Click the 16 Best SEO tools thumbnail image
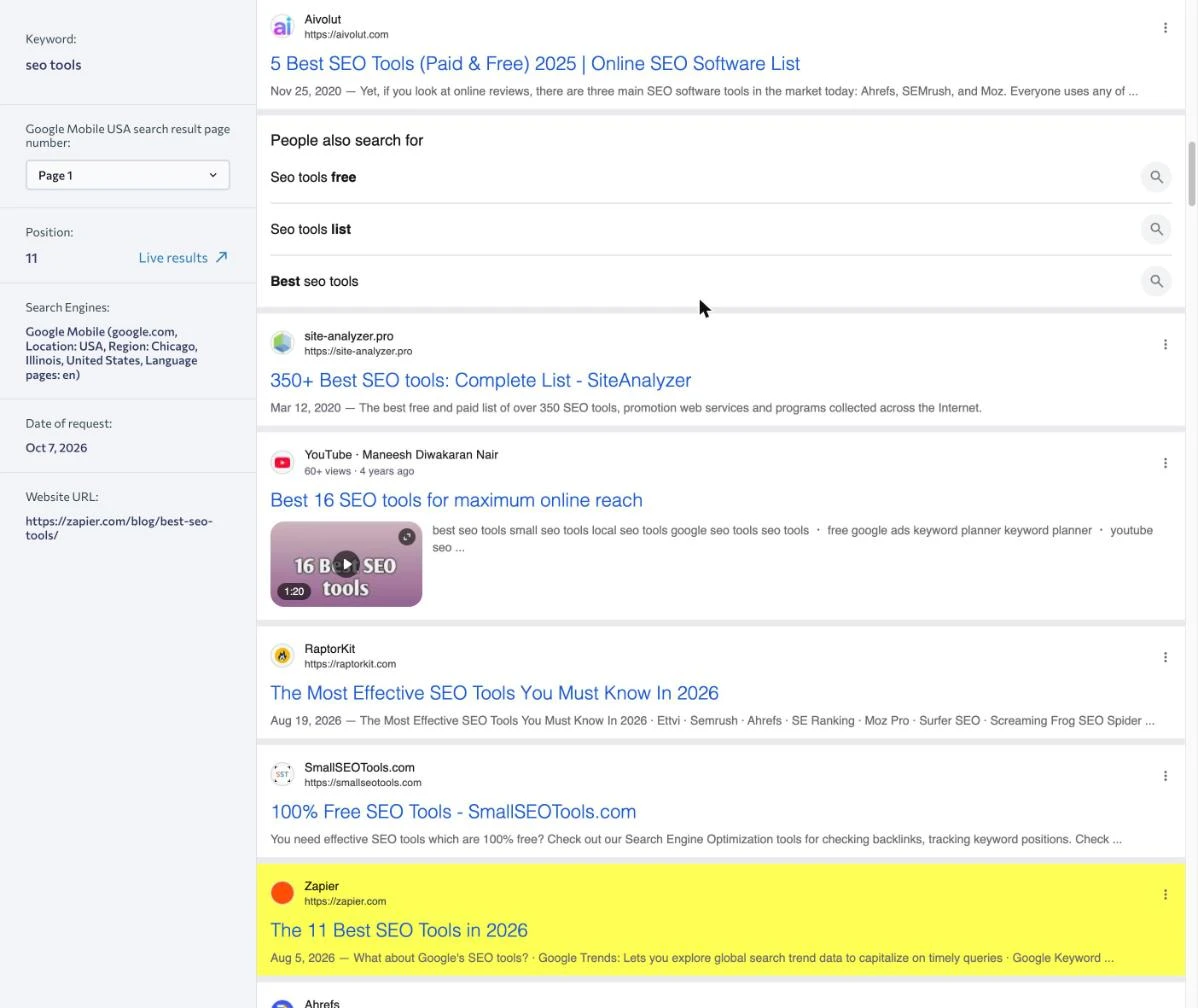 346,564
